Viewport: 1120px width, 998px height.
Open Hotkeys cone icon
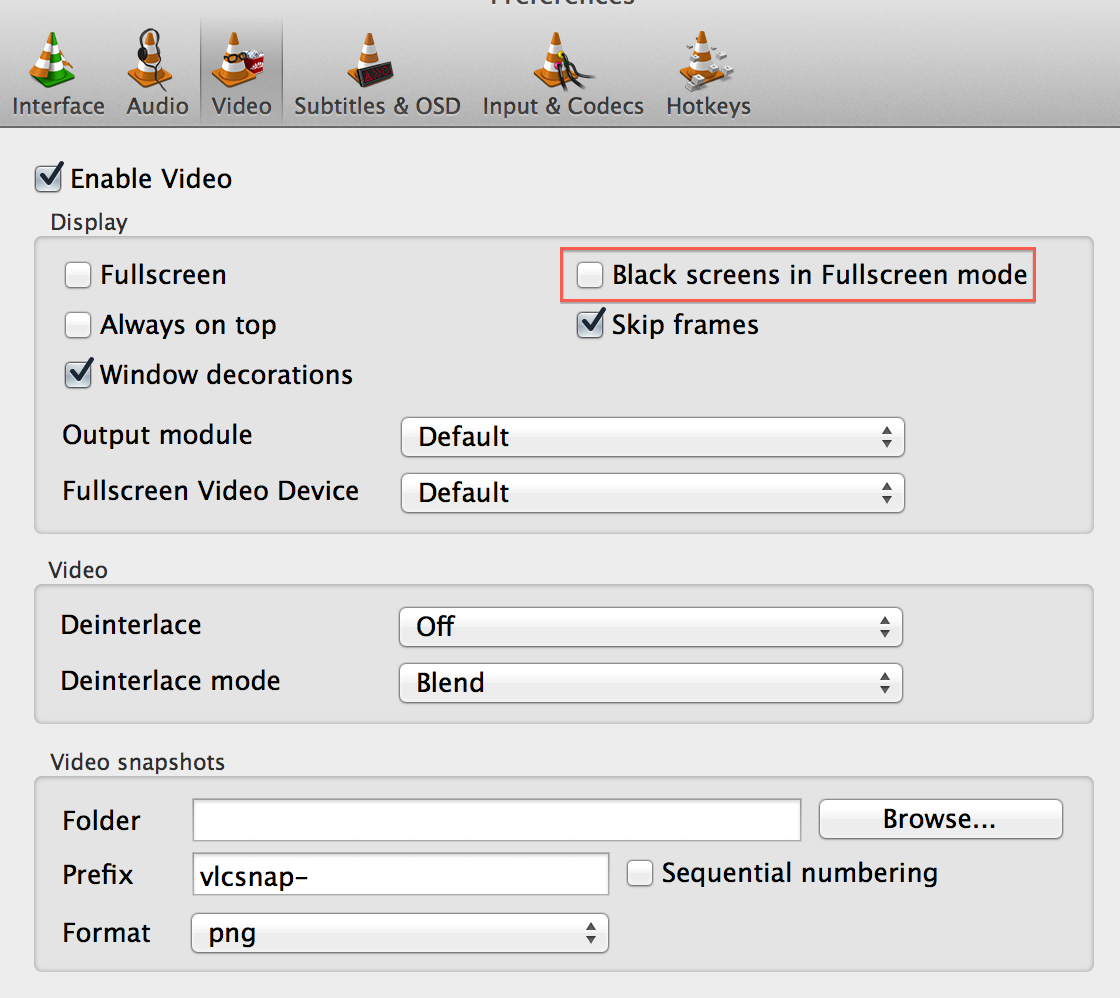pyautogui.click(x=706, y=61)
